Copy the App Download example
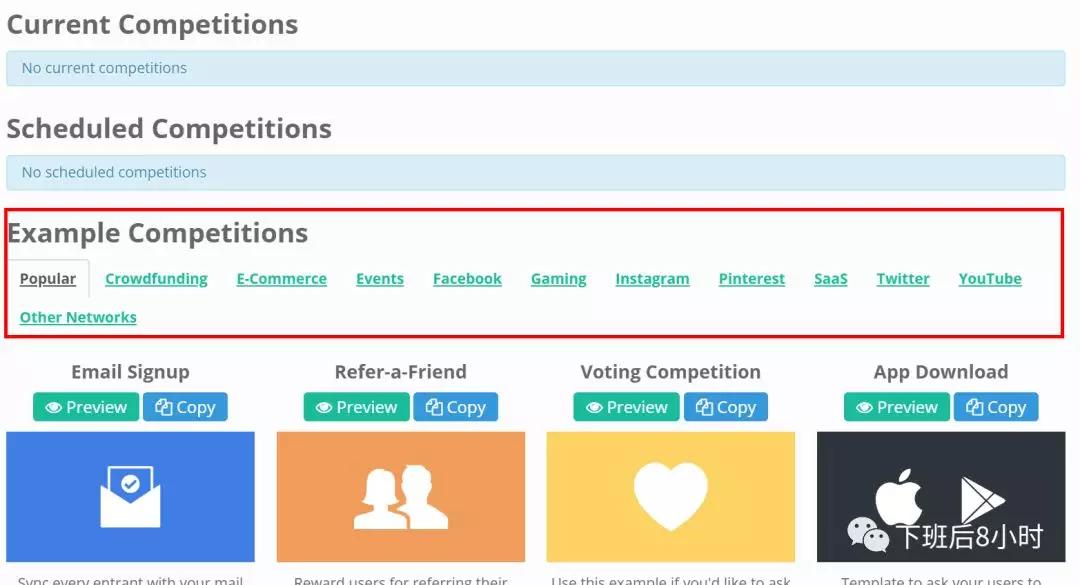The height and width of the screenshot is (585, 1080). point(996,407)
